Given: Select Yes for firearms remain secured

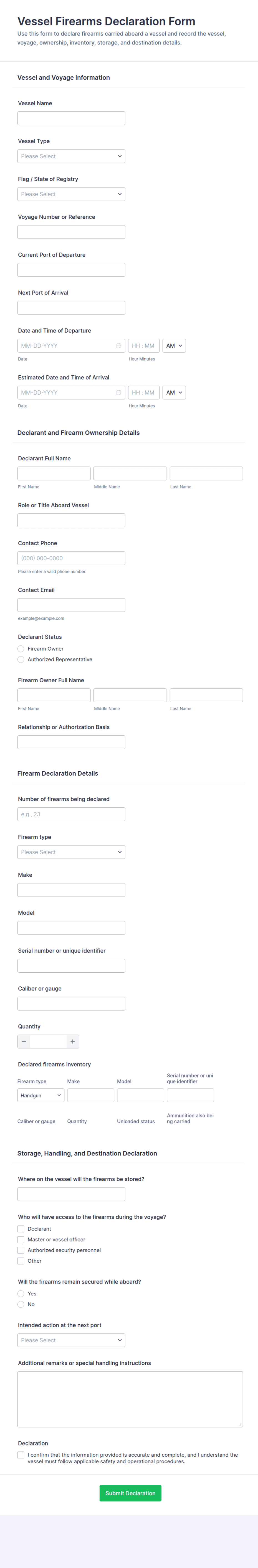Looking at the screenshot, I should point(21,1294).
